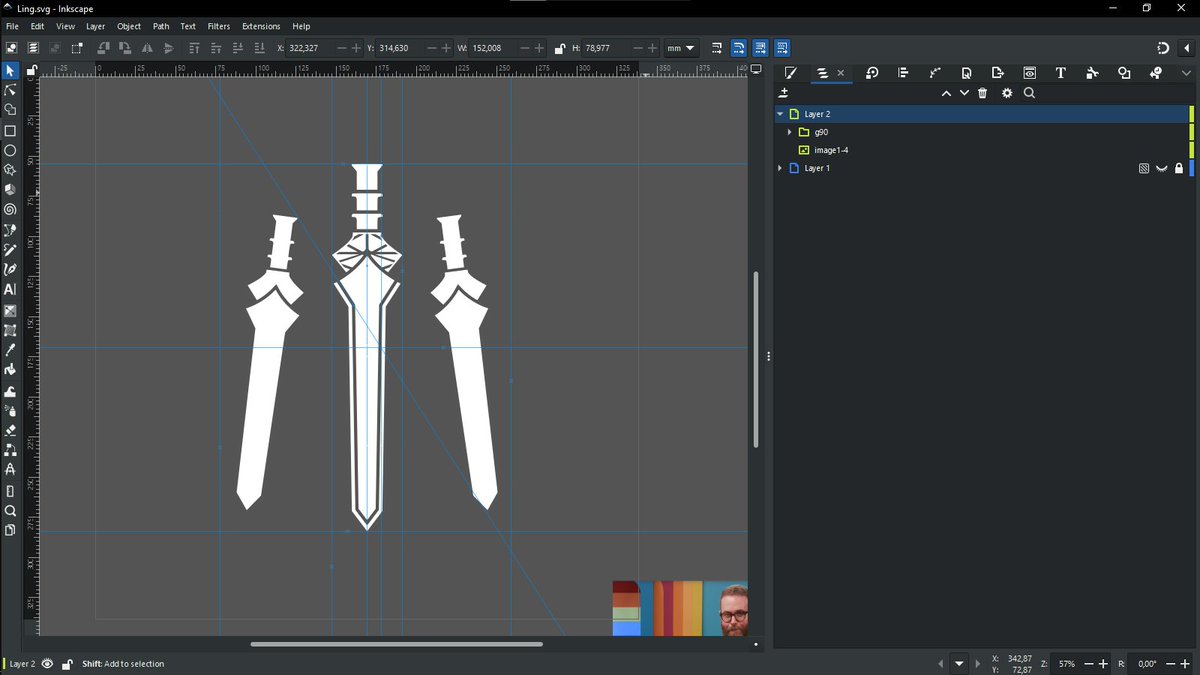Toggle width/height ratio lock
The width and height of the screenshot is (1200, 675).
click(x=559, y=48)
